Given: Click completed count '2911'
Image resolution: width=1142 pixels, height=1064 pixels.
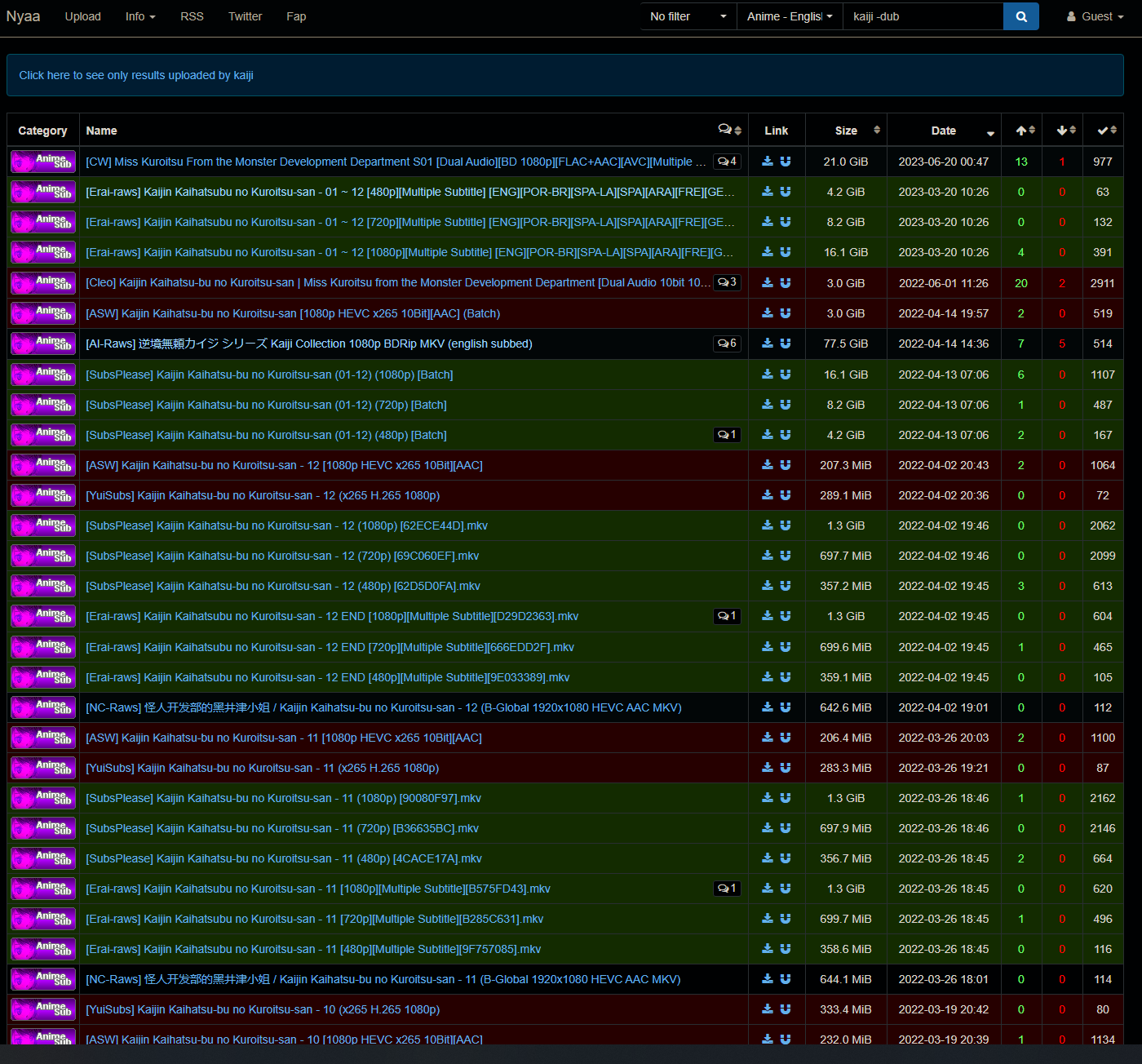Looking at the screenshot, I should 1103,283.
